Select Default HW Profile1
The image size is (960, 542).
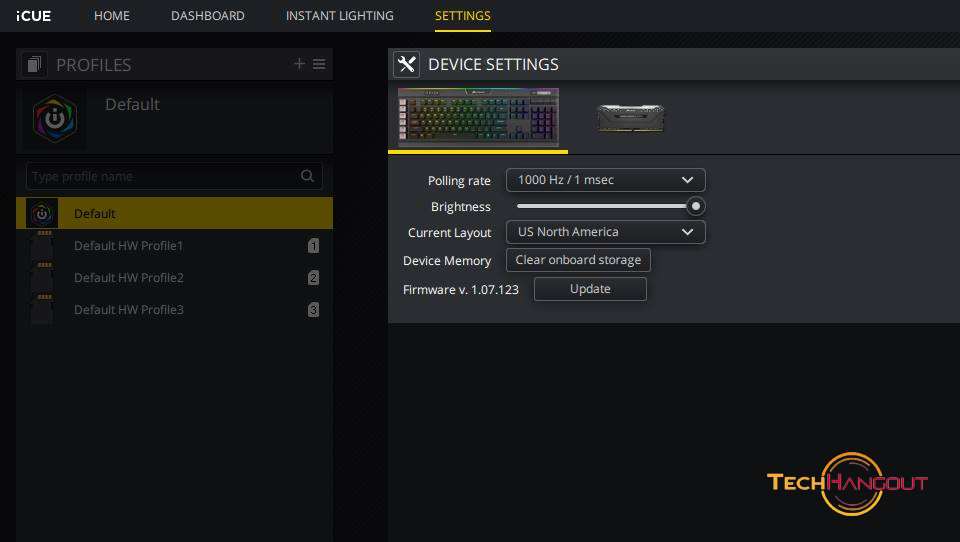[x=174, y=246]
